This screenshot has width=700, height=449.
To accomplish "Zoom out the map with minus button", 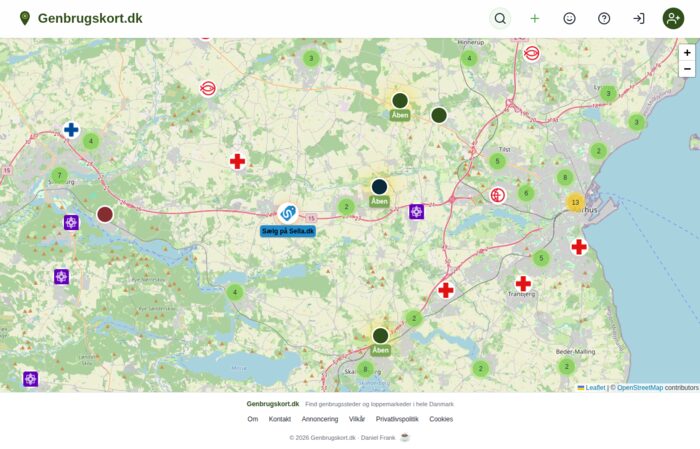I will coord(687,69).
